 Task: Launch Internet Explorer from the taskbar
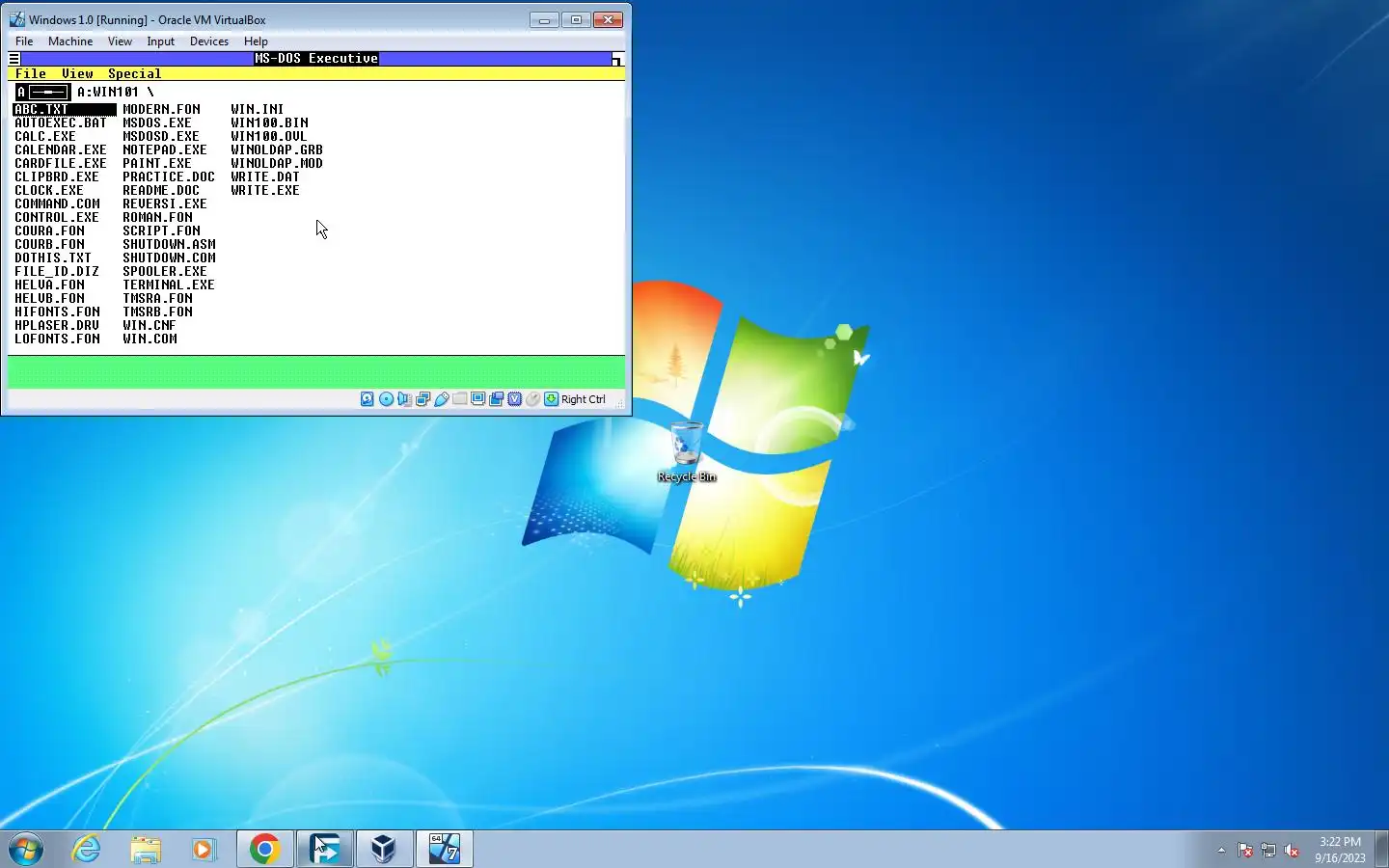87,849
